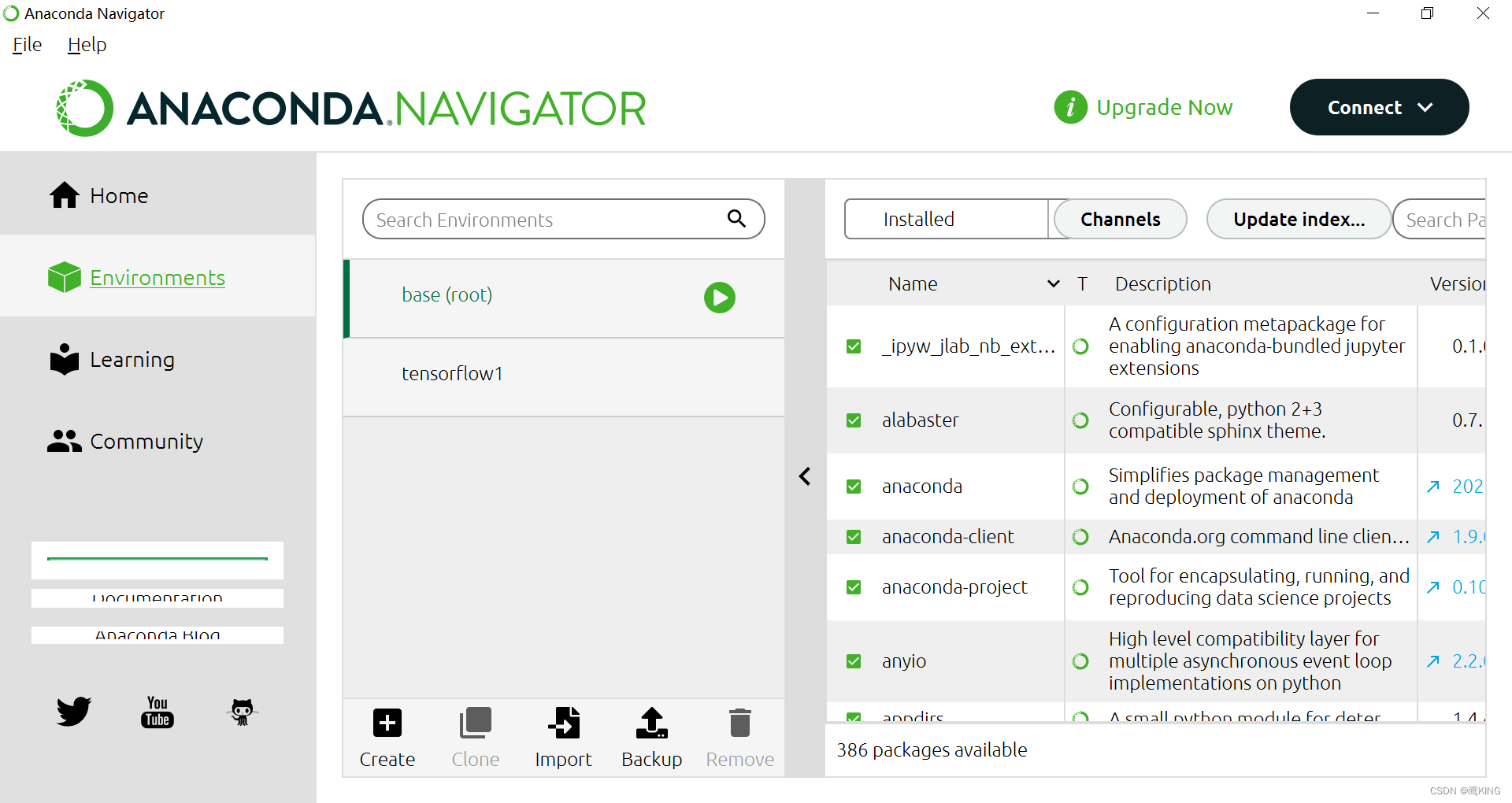Click the type circle icon in anaconda row

pos(1080,487)
